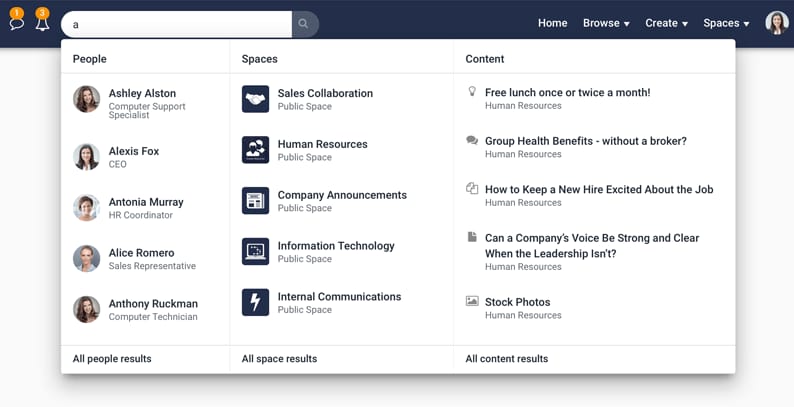Open 'How to Keep a New Hire Excited'

(x=599, y=189)
